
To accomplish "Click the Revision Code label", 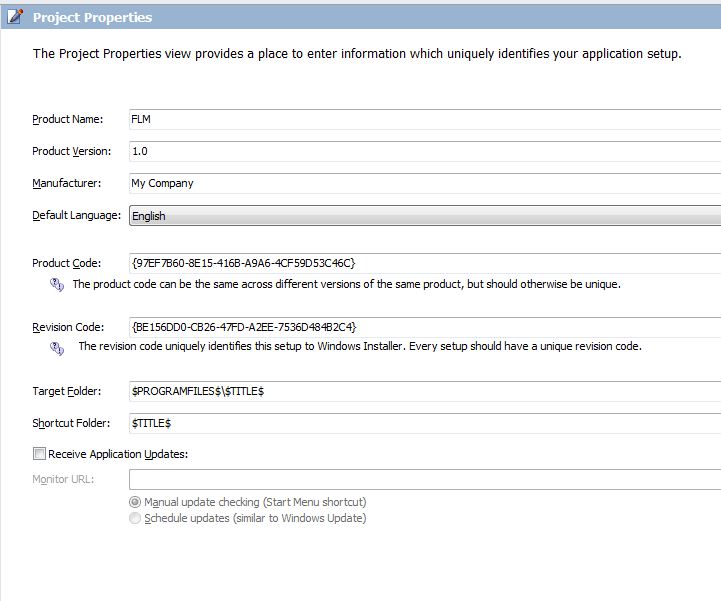I will click(x=68, y=327).
